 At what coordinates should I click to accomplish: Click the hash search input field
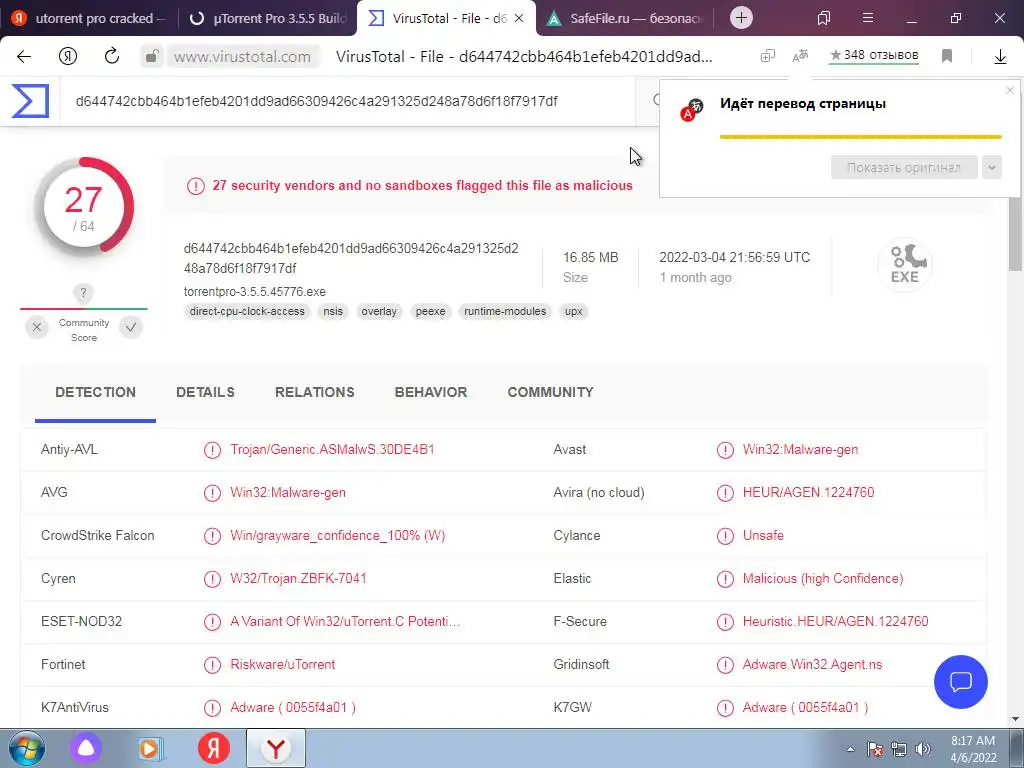346,101
